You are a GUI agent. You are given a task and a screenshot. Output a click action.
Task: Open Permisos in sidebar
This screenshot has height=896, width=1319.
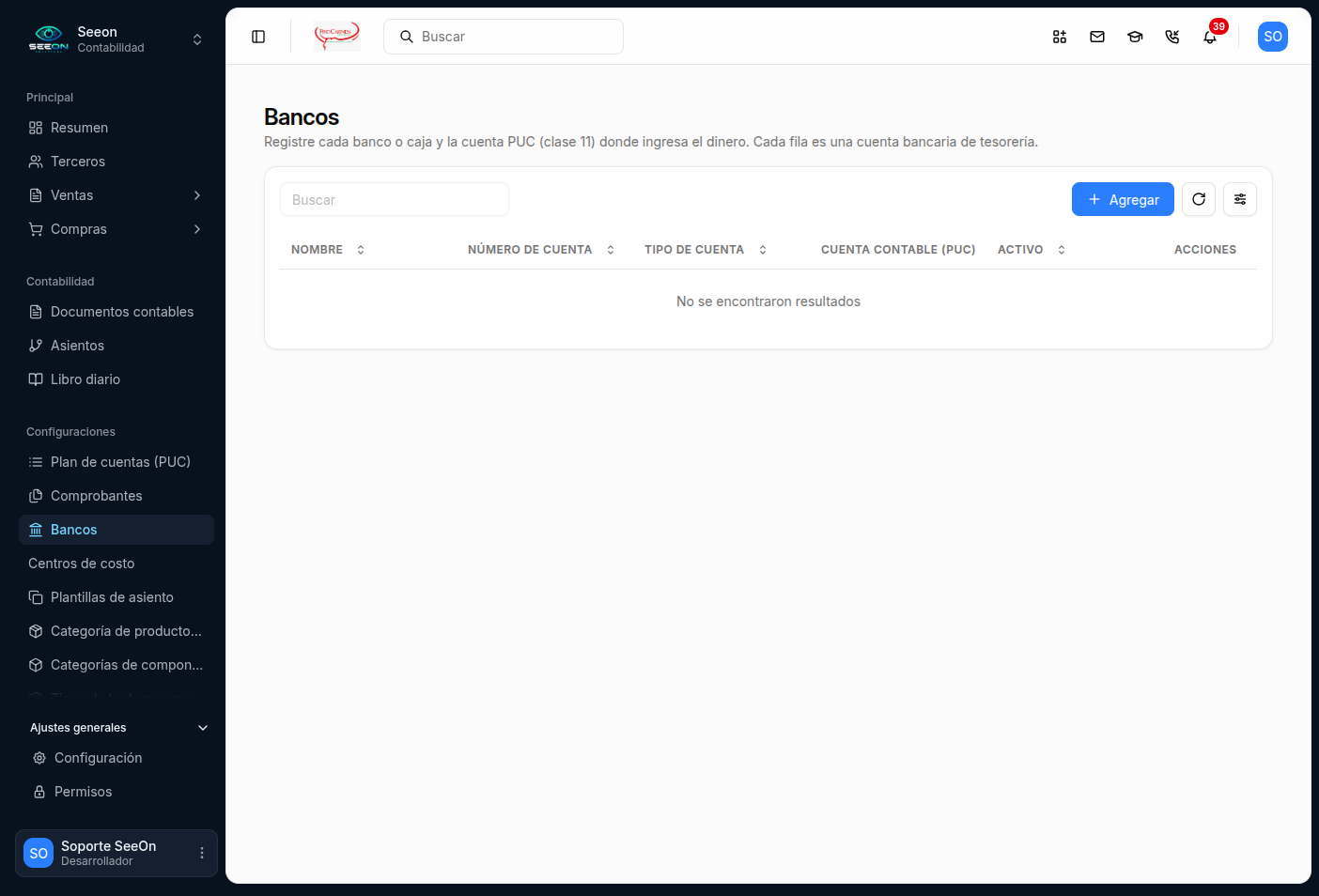pyautogui.click(x=118, y=792)
